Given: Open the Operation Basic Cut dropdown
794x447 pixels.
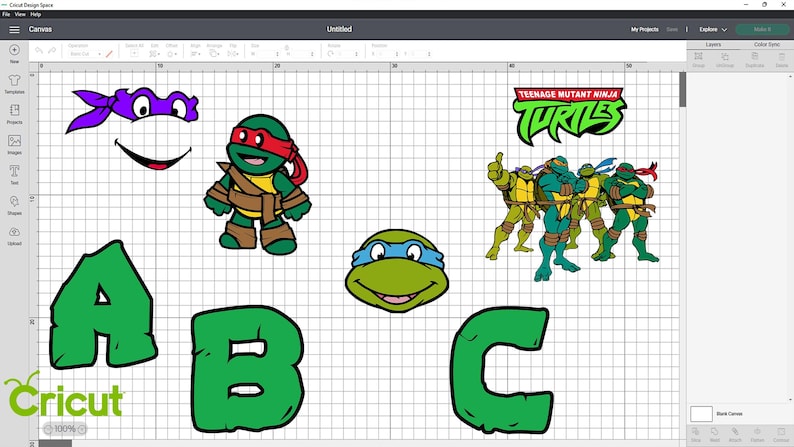Looking at the screenshot, I should click(x=85, y=54).
